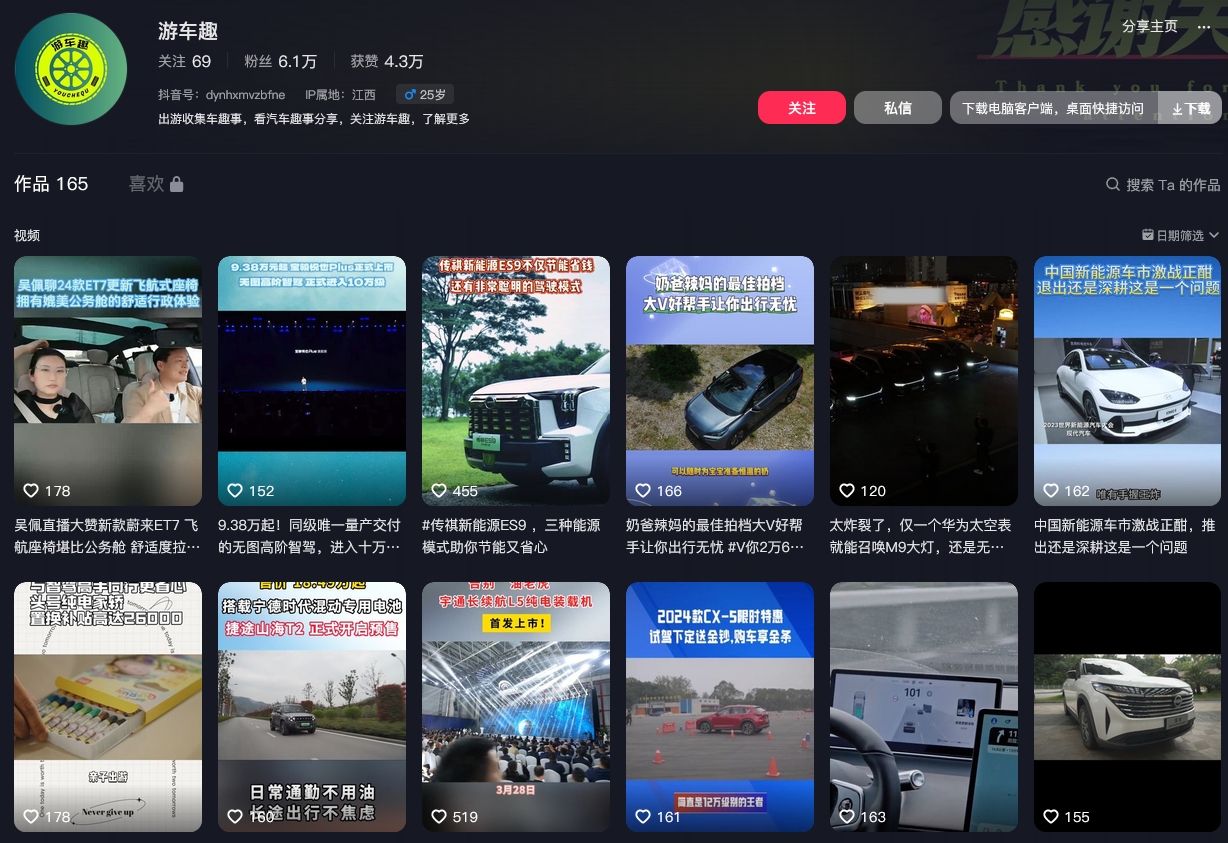Open the 游车趣 profile avatar
Viewport: 1228px width, 843px height.
point(71,69)
